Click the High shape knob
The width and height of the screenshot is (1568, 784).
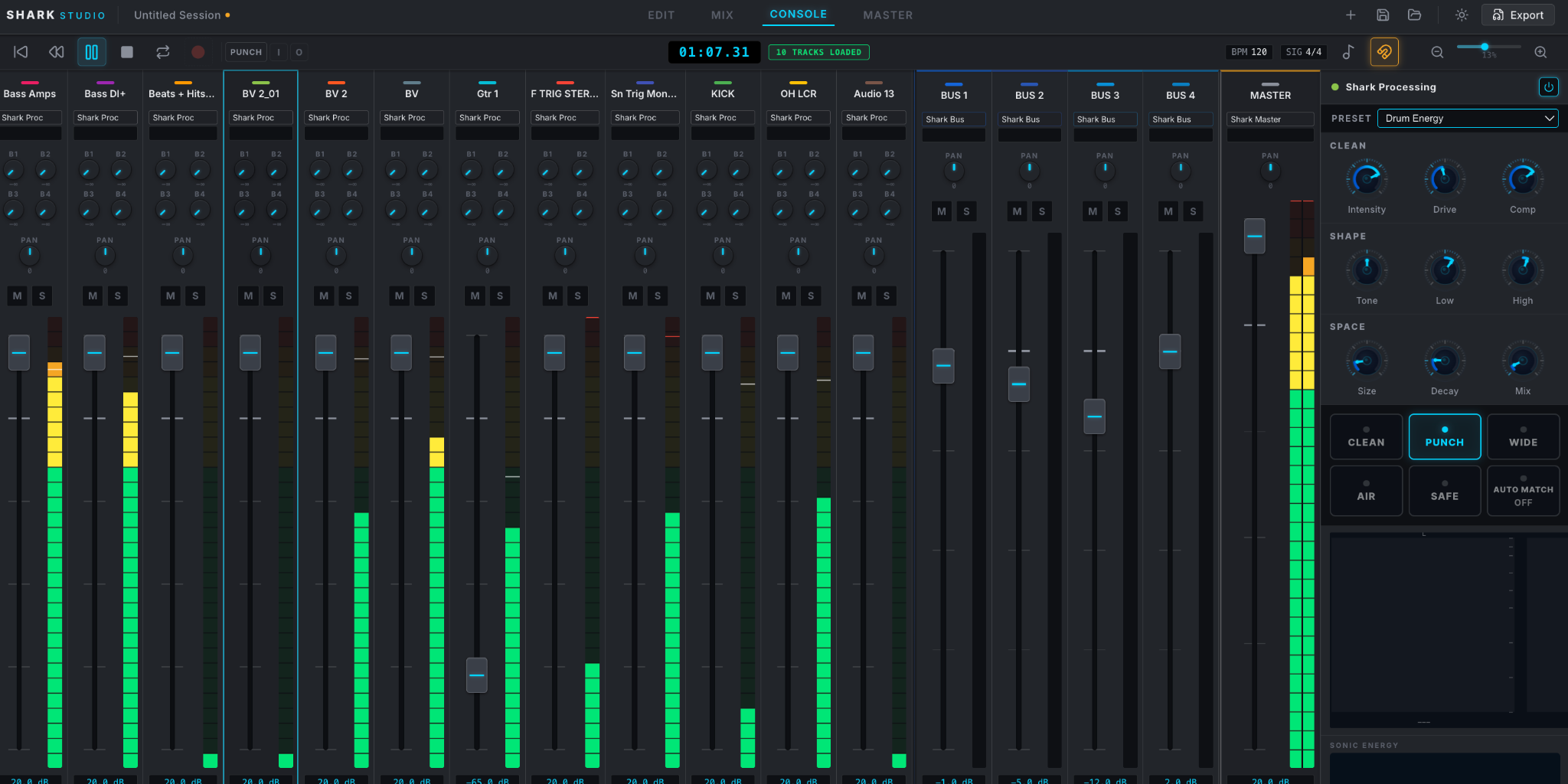pyautogui.click(x=1523, y=269)
